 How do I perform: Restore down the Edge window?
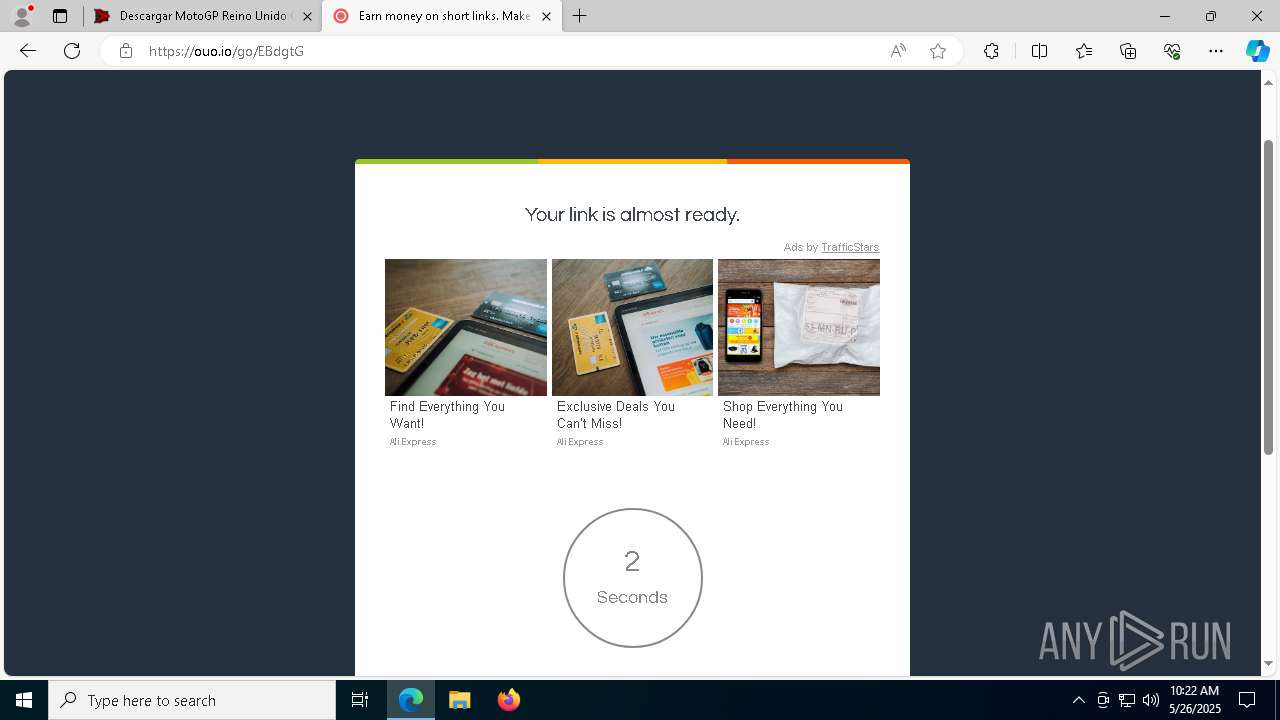[x=1210, y=16]
